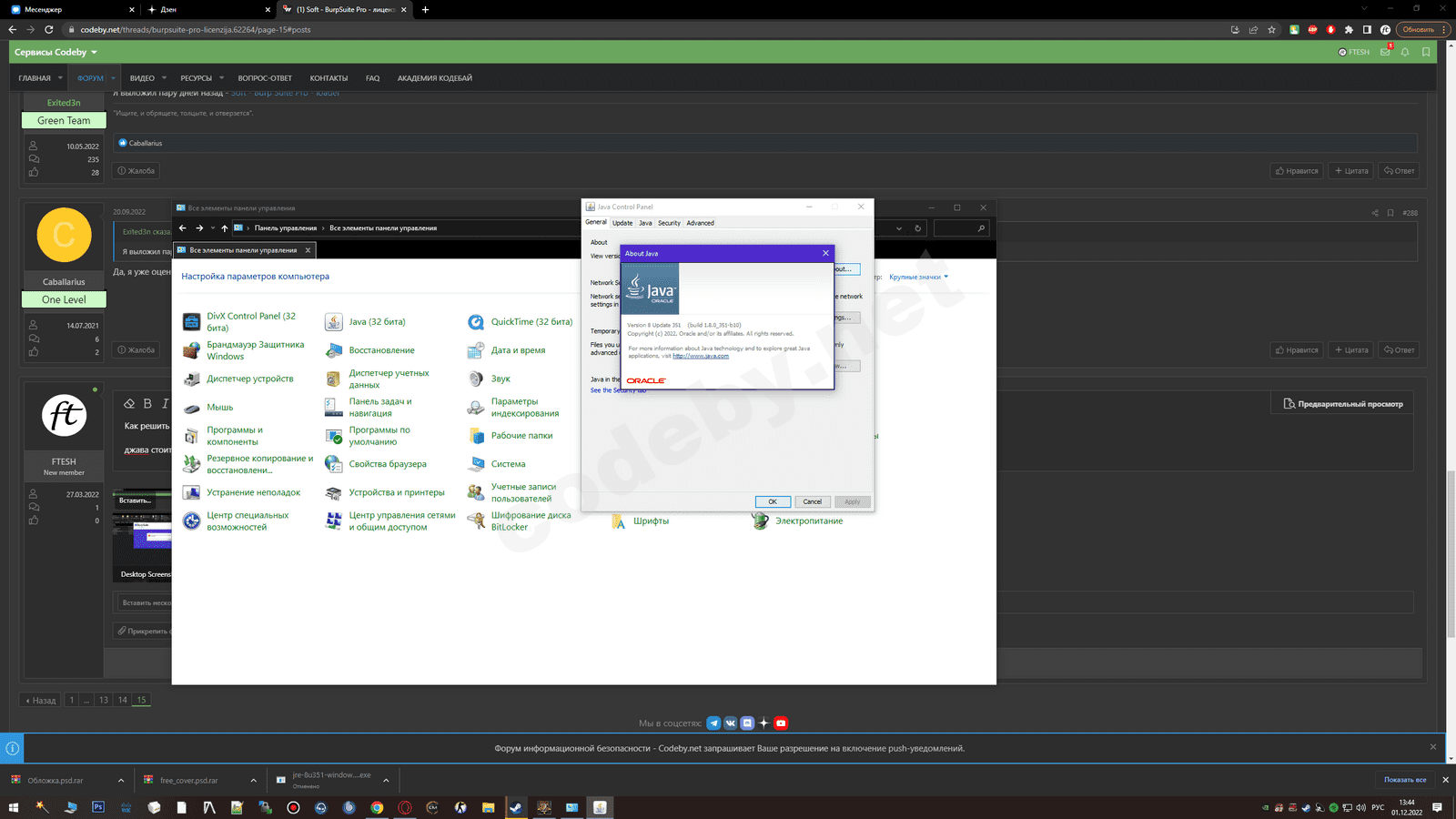The width and height of the screenshot is (1456, 819).
Task: Open the inbox envelope icon in forum header
Action: tap(1385, 53)
